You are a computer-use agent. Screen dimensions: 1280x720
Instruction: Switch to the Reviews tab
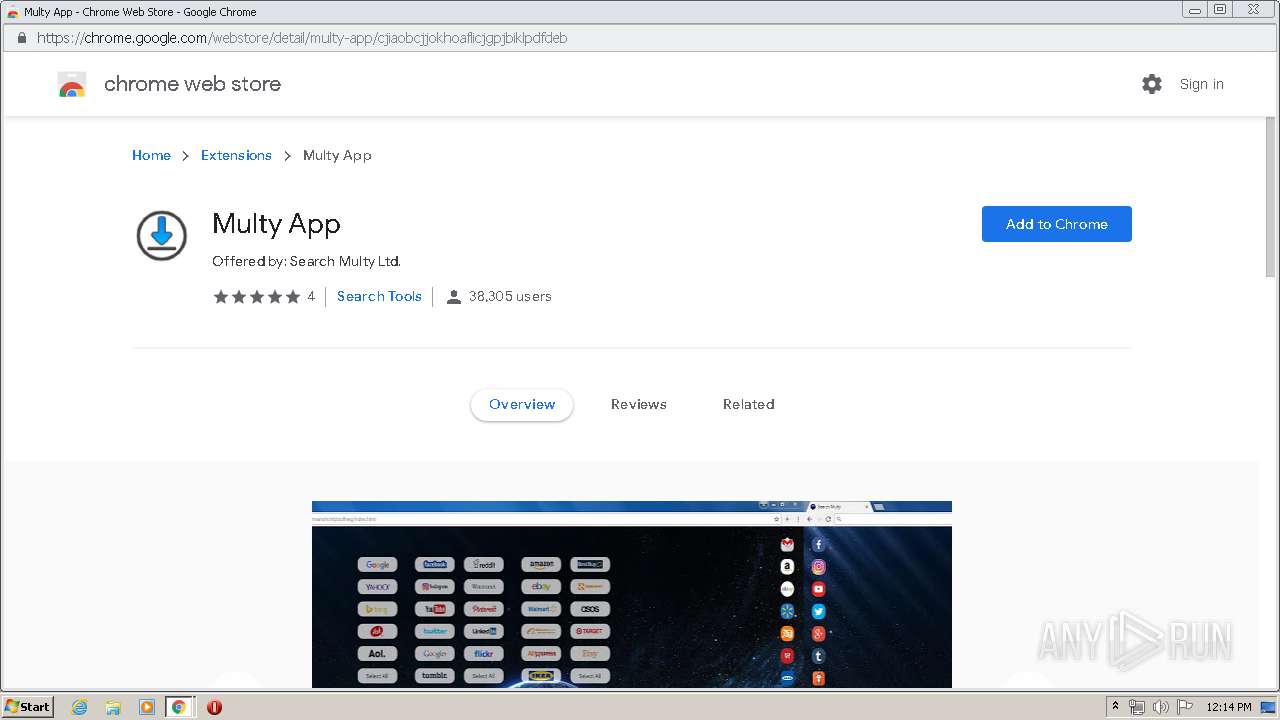(x=639, y=404)
